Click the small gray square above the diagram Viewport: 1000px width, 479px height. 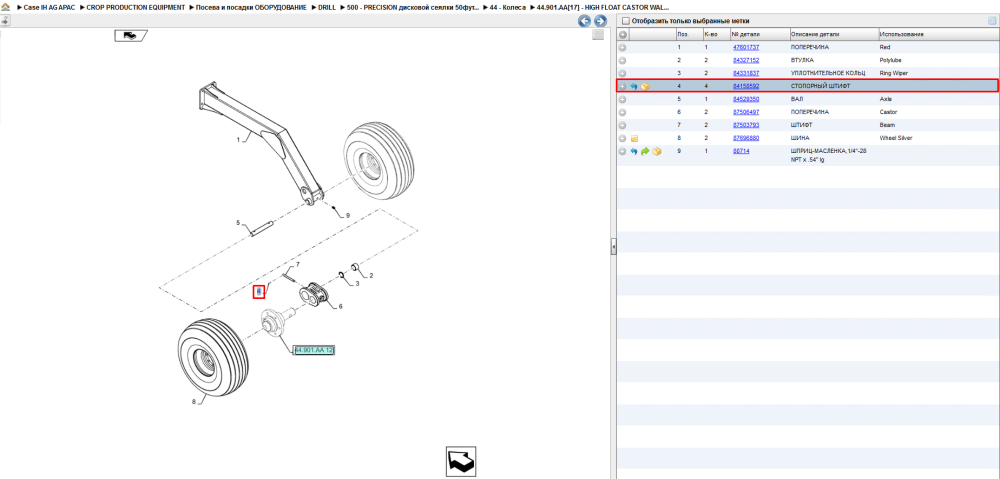coord(598,35)
